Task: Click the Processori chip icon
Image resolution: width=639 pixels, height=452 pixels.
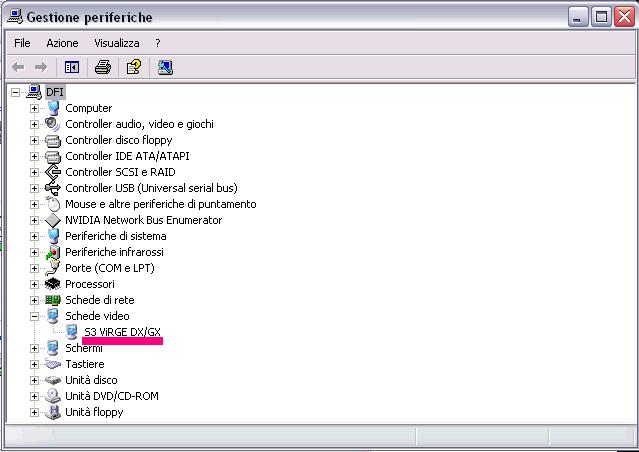Action: pos(53,284)
